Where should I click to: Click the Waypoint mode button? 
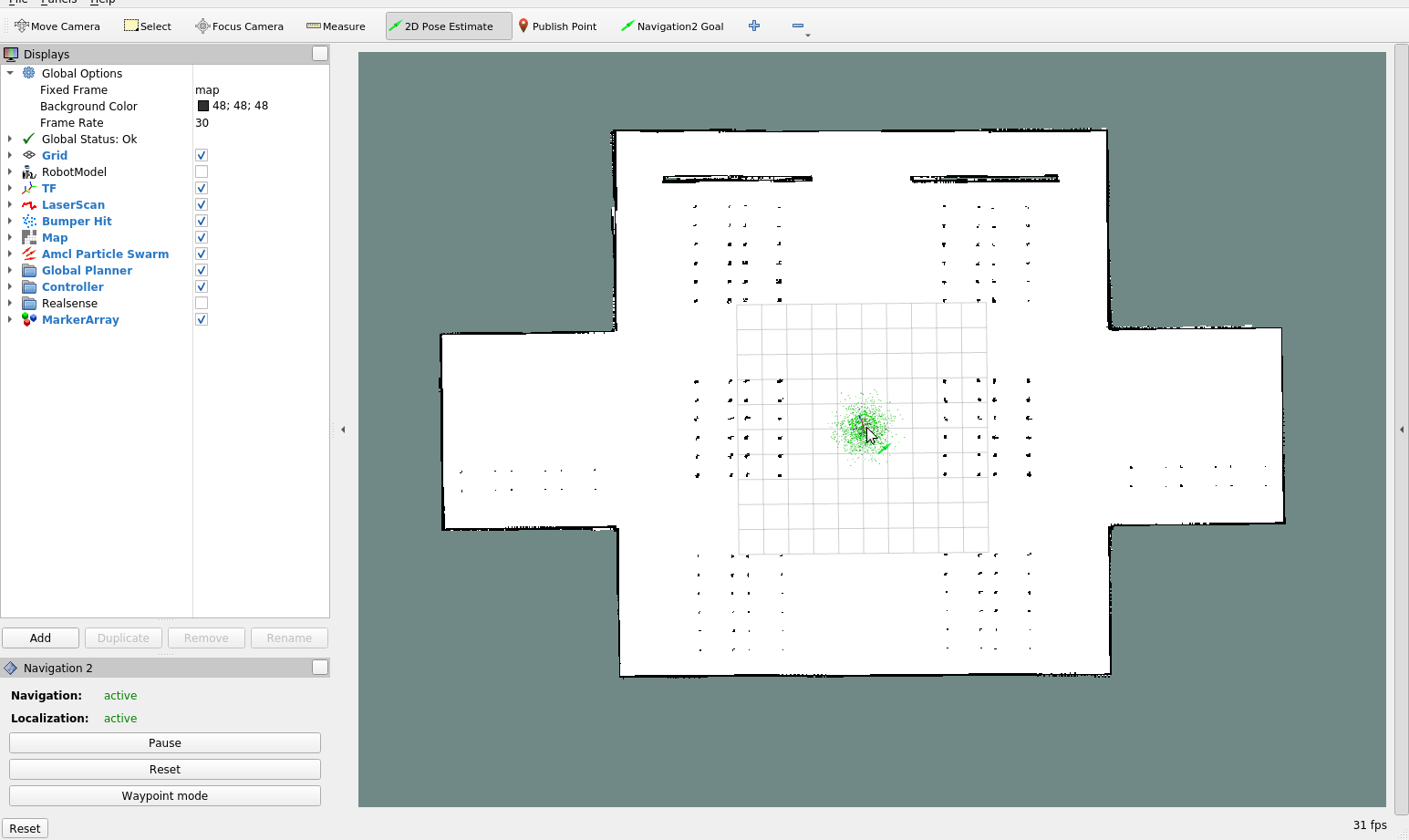pos(165,796)
